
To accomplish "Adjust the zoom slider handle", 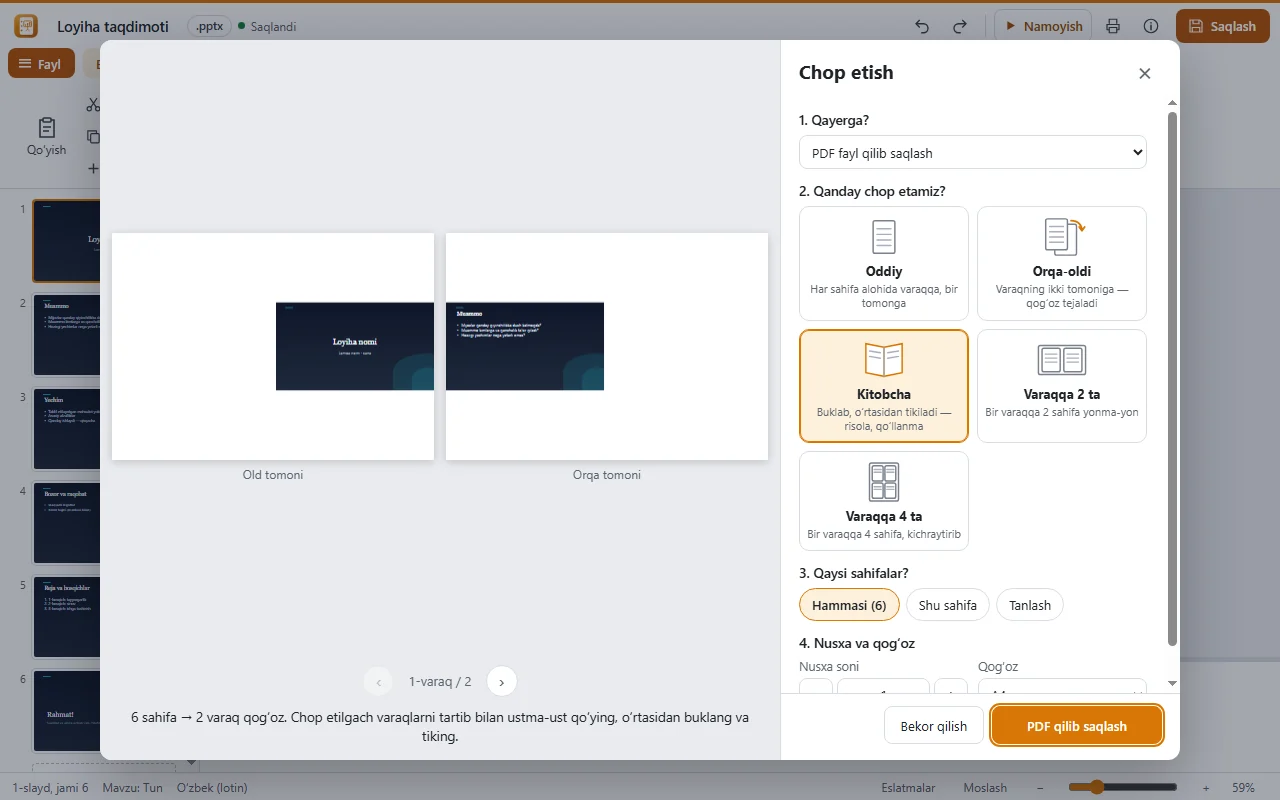I will (1097, 787).
